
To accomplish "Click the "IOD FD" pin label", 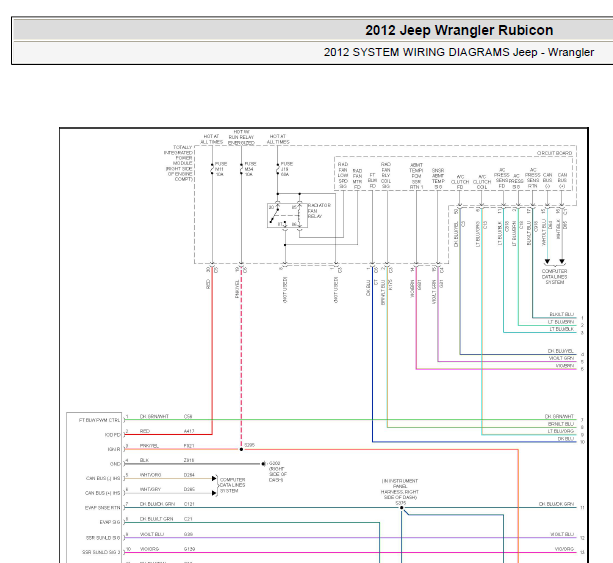I will click(112, 435).
